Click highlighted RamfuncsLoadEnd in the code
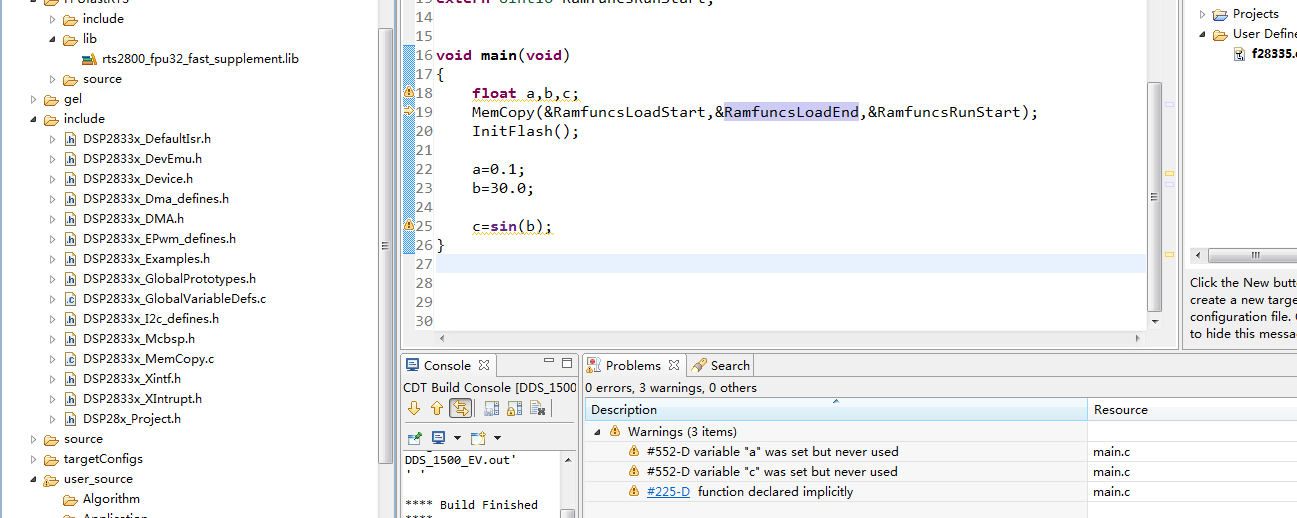 click(x=791, y=112)
